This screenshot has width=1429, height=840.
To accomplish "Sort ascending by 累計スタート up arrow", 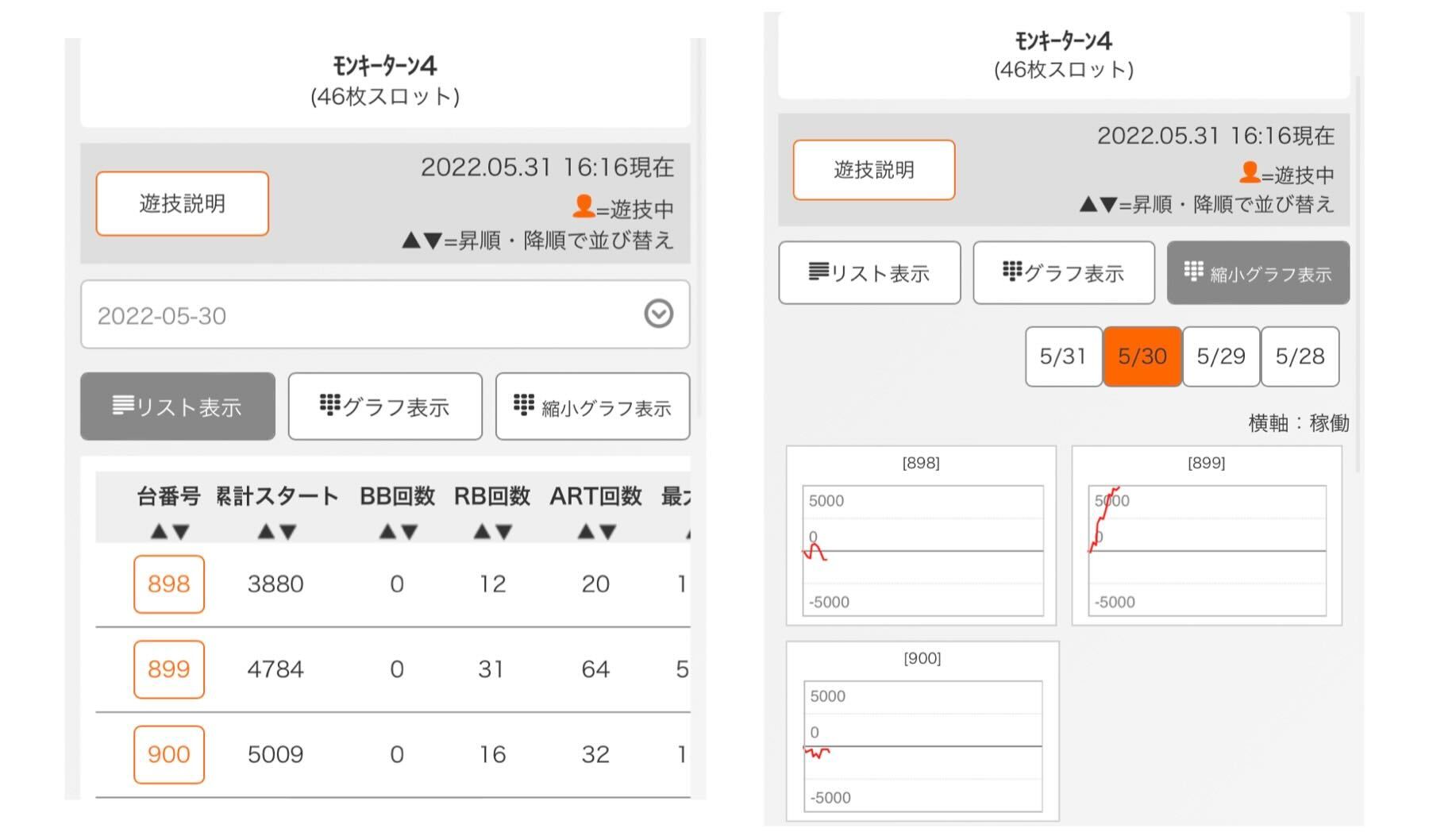I will point(266,532).
